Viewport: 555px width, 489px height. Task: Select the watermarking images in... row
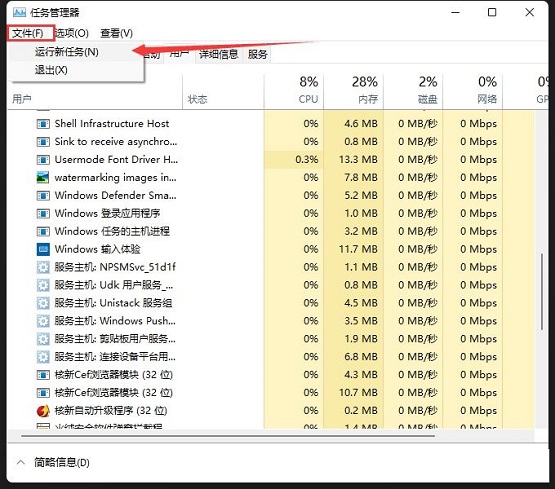point(271,178)
